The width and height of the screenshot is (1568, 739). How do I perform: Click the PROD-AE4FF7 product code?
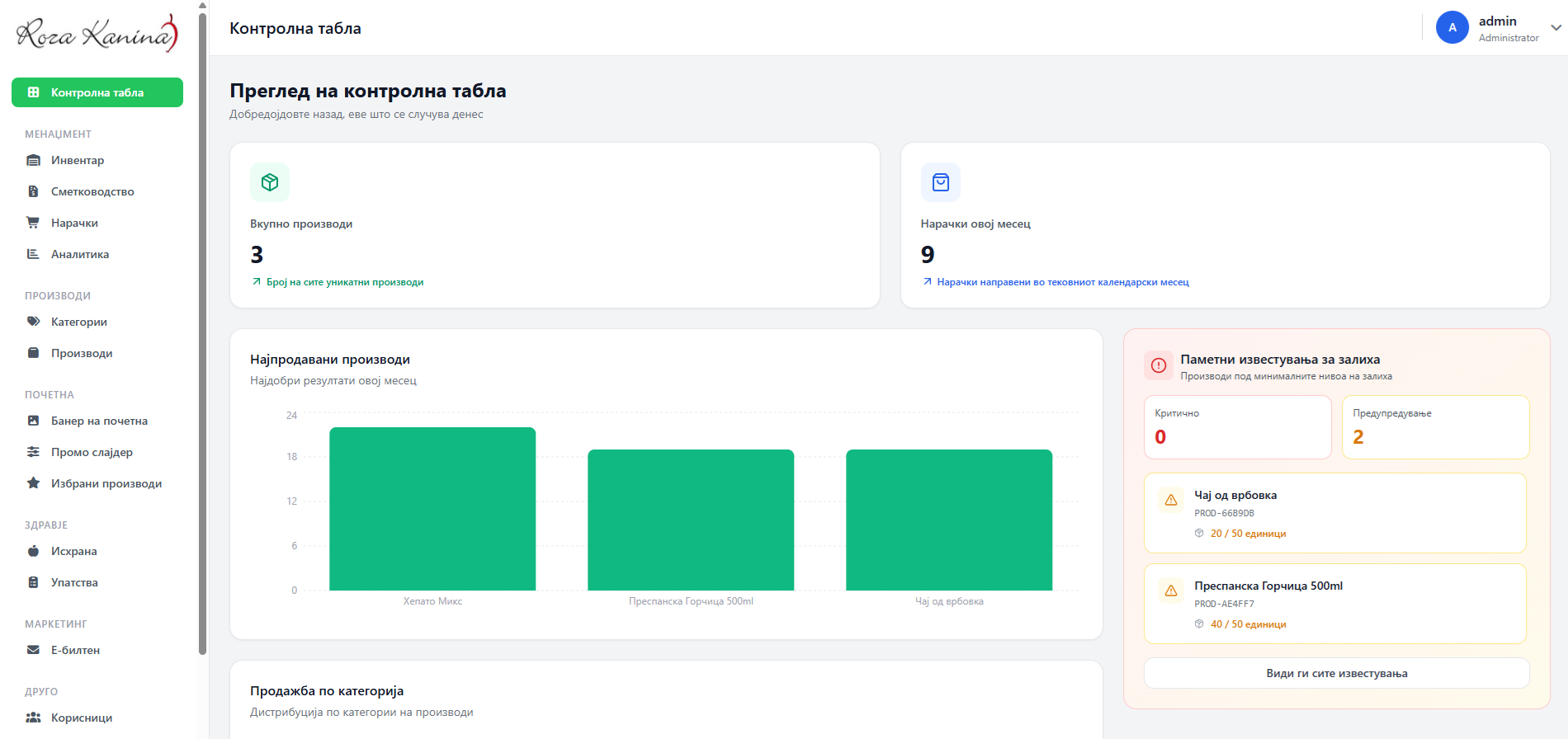[1224, 604]
